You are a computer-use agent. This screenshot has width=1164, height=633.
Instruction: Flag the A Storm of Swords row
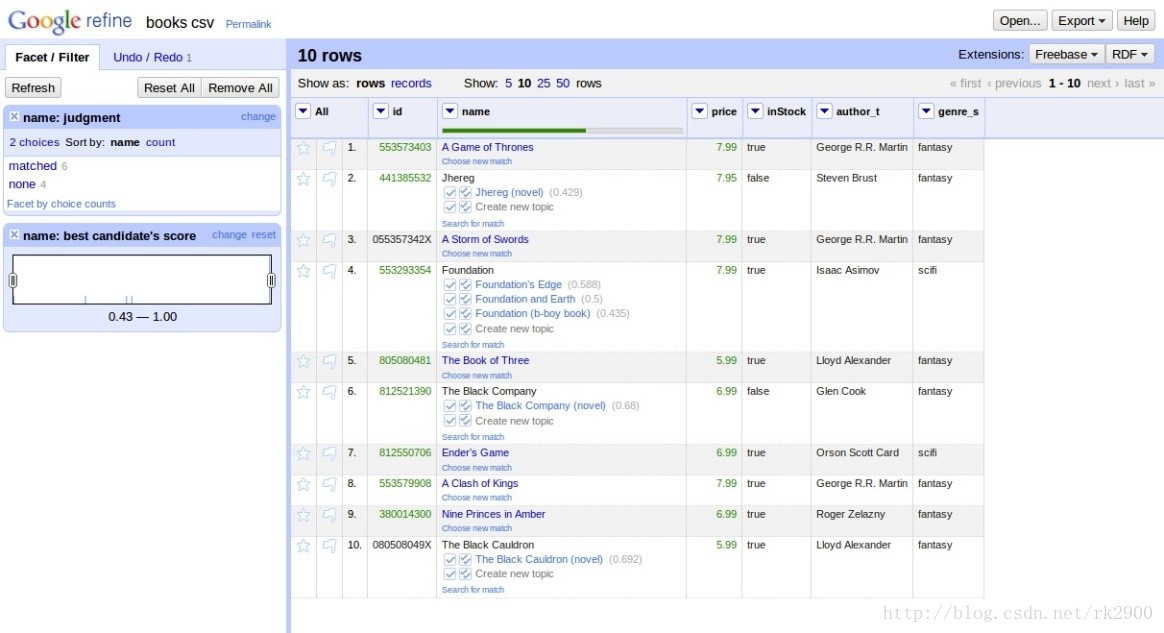(330, 240)
